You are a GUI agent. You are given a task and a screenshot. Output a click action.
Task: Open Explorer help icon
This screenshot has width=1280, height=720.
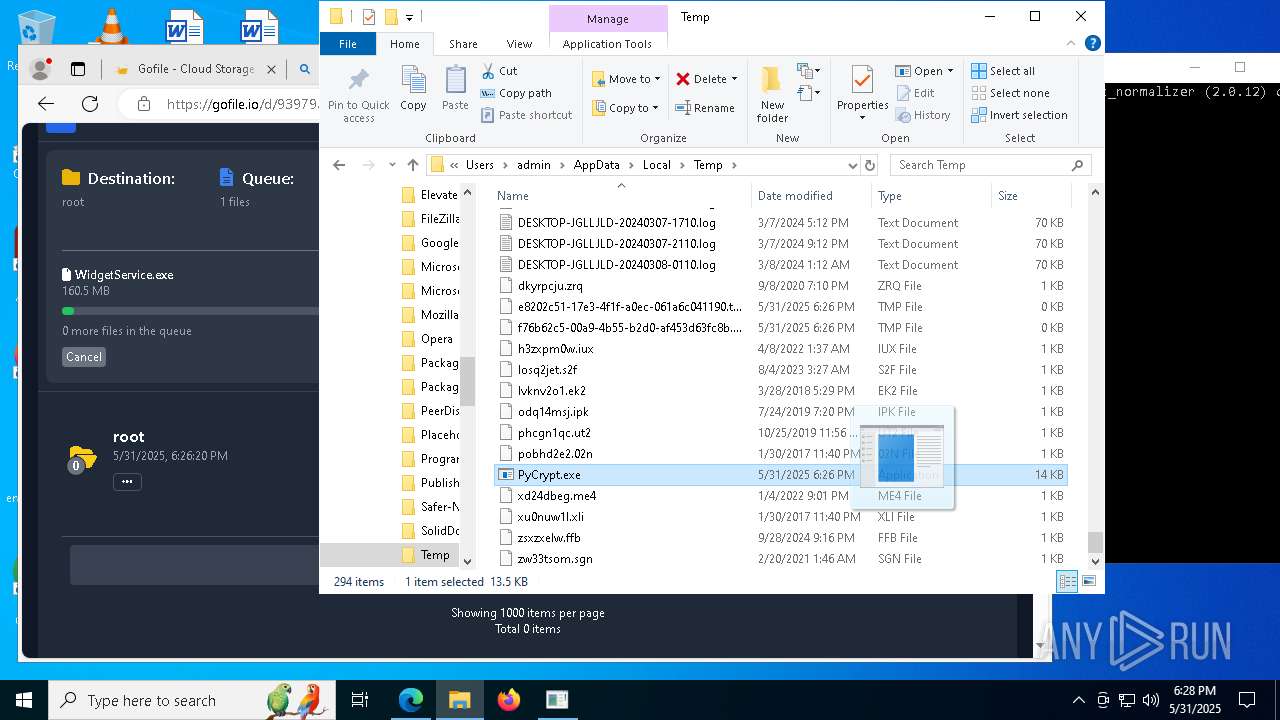[1093, 43]
